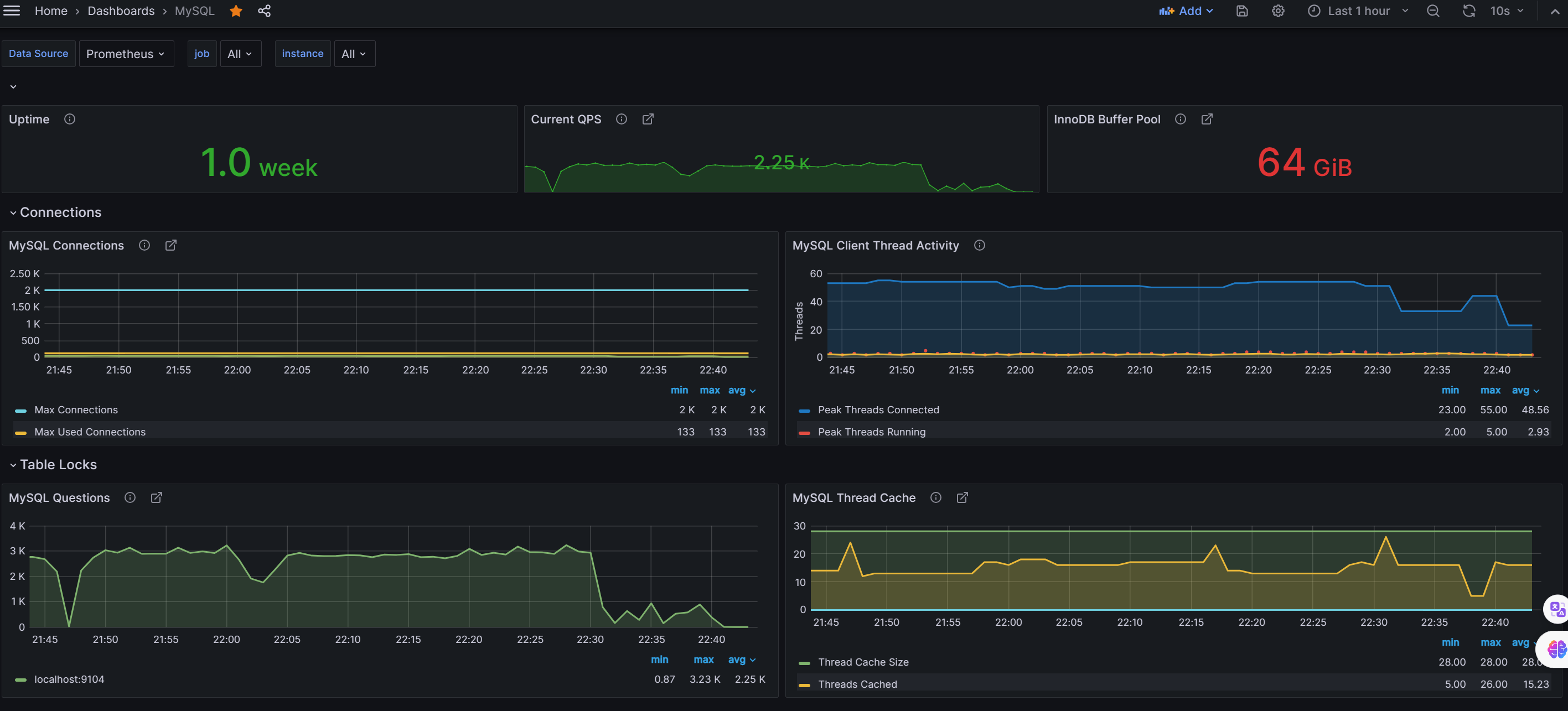Click Max Connections legend color swatch

tap(20, 411)
